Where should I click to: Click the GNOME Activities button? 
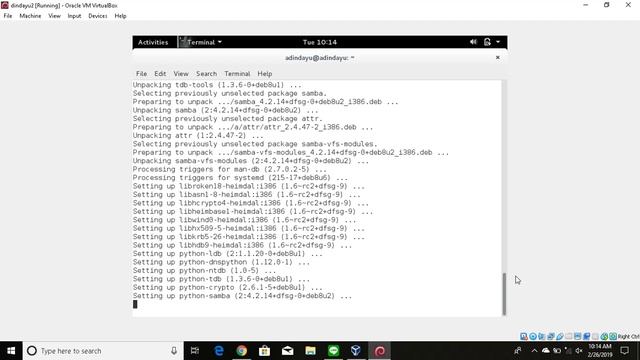(x=153, y=42)
